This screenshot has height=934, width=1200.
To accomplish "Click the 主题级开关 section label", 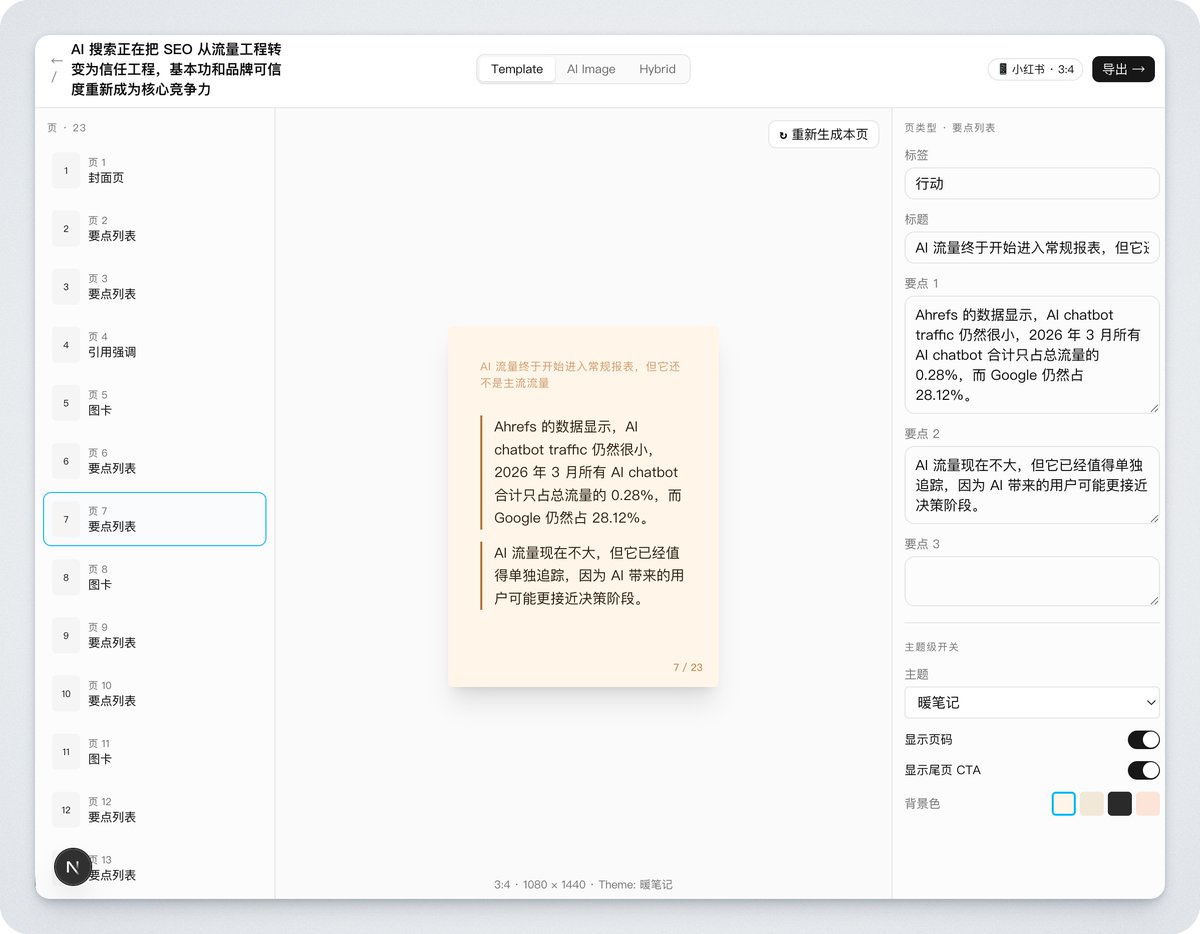I will (x=932, y=647).
